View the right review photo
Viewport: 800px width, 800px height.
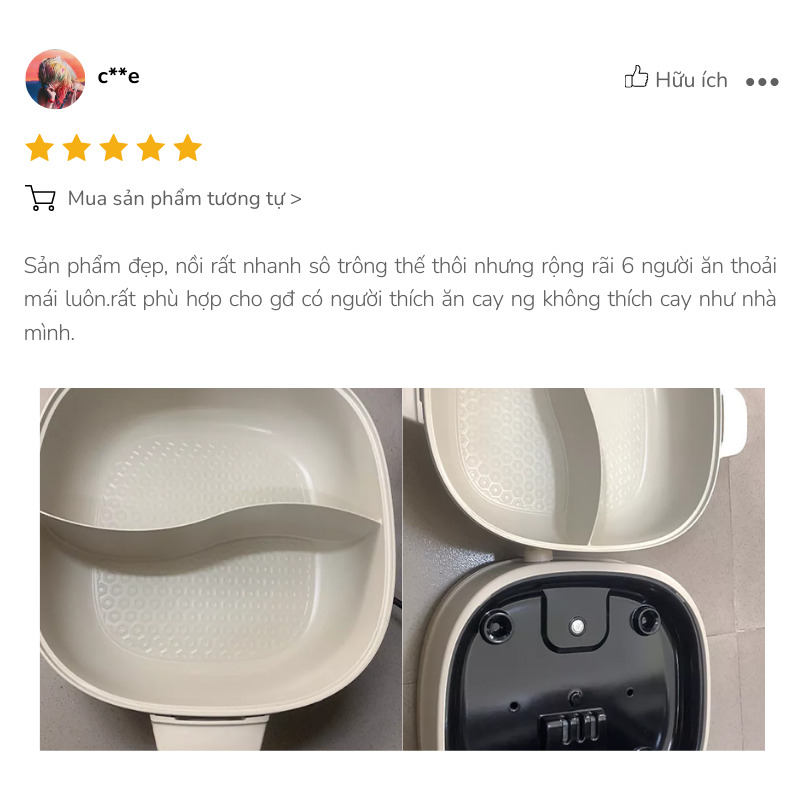coord(584,569)
